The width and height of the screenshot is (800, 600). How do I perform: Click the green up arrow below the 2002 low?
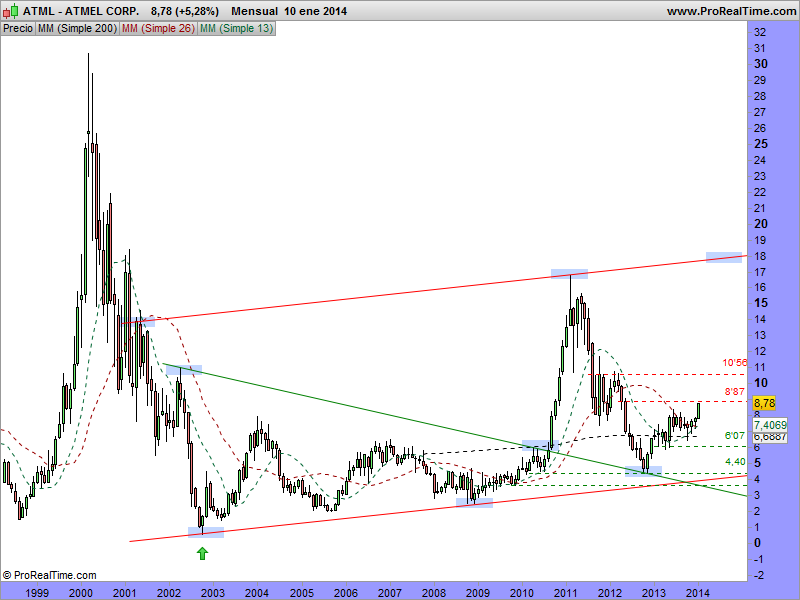tap(203, 553)
